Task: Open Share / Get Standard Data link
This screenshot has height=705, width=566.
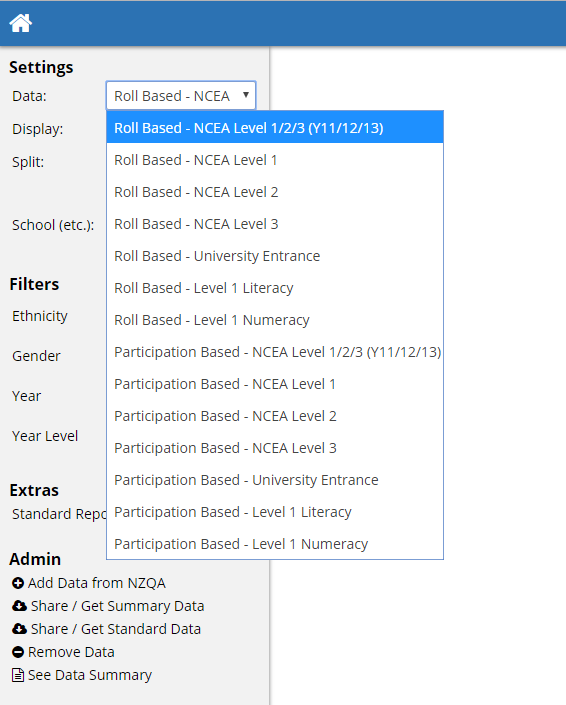Action: point(116,629)
